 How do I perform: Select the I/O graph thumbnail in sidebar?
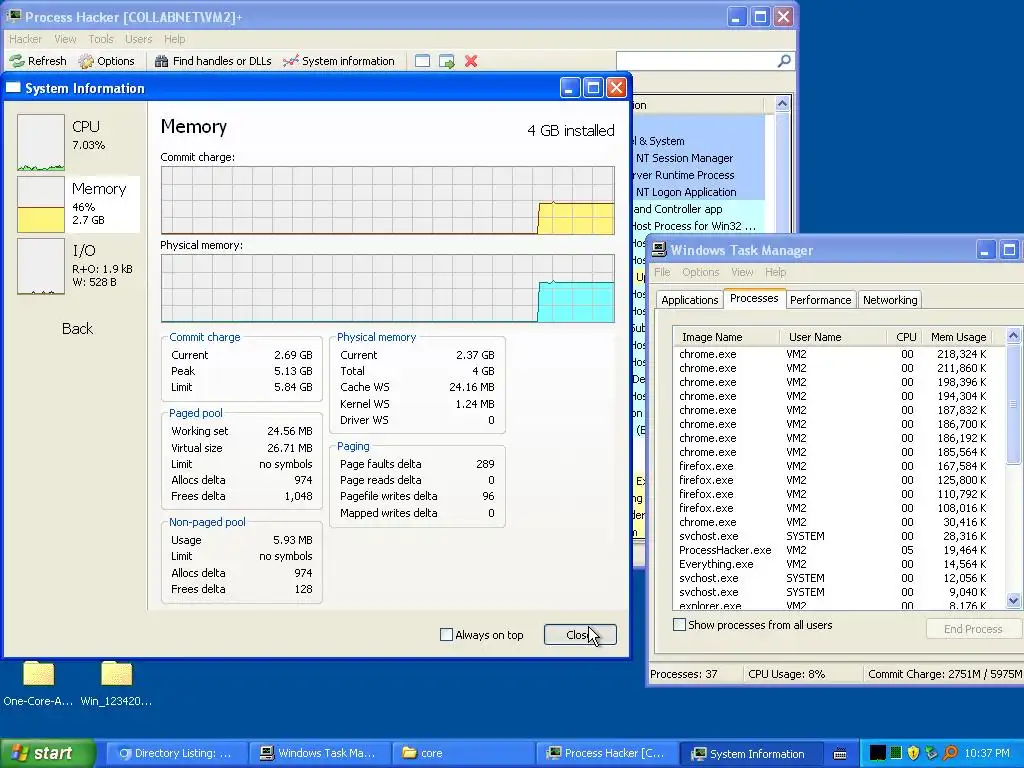pos(40,266)
